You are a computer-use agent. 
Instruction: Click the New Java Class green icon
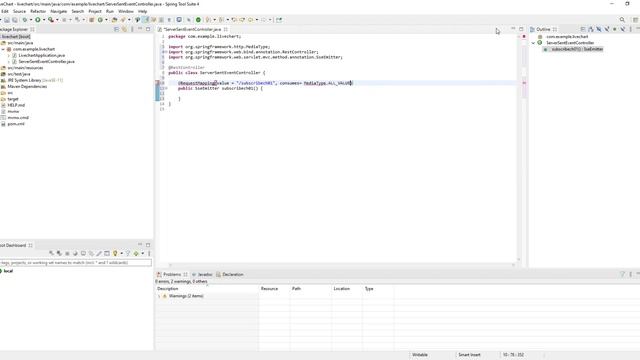pos(100,20)
